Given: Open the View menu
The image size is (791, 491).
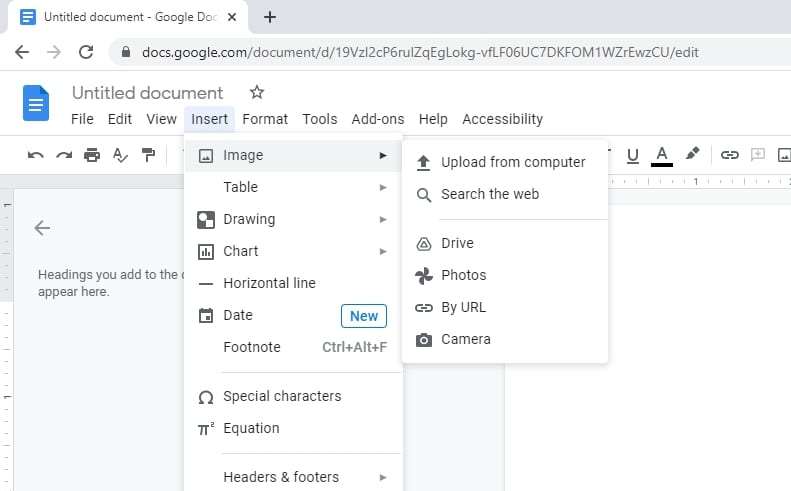Looking at the screenshot, I should 161,119.
